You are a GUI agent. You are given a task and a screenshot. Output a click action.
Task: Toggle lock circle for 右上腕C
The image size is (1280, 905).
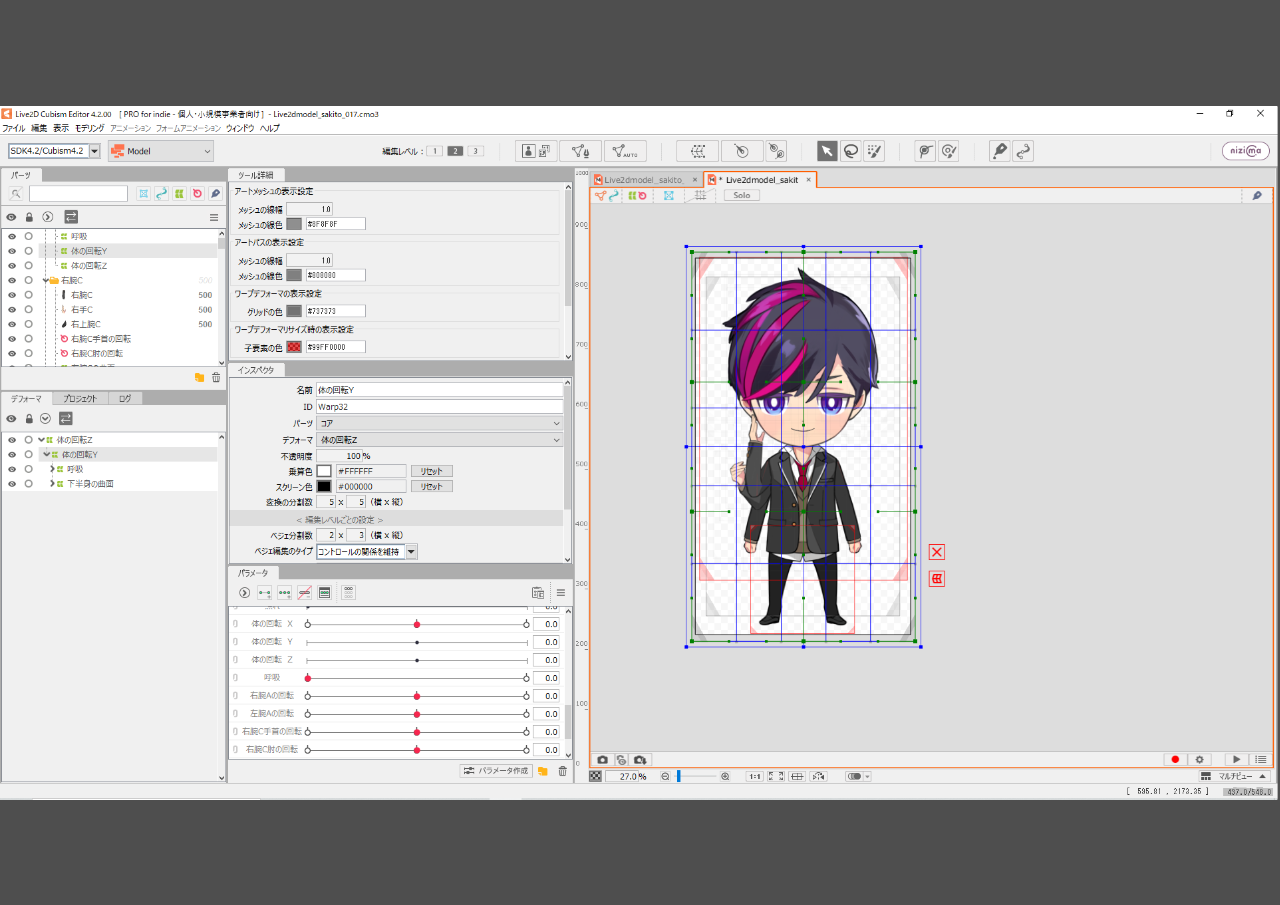tap(29, 324)
